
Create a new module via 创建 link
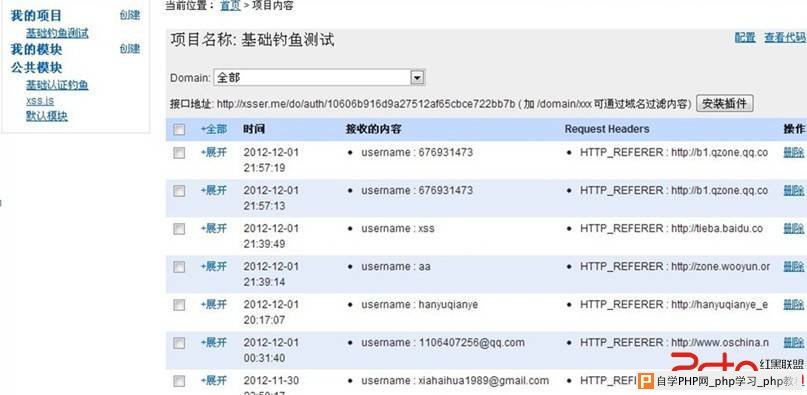(x=130, y=48)
